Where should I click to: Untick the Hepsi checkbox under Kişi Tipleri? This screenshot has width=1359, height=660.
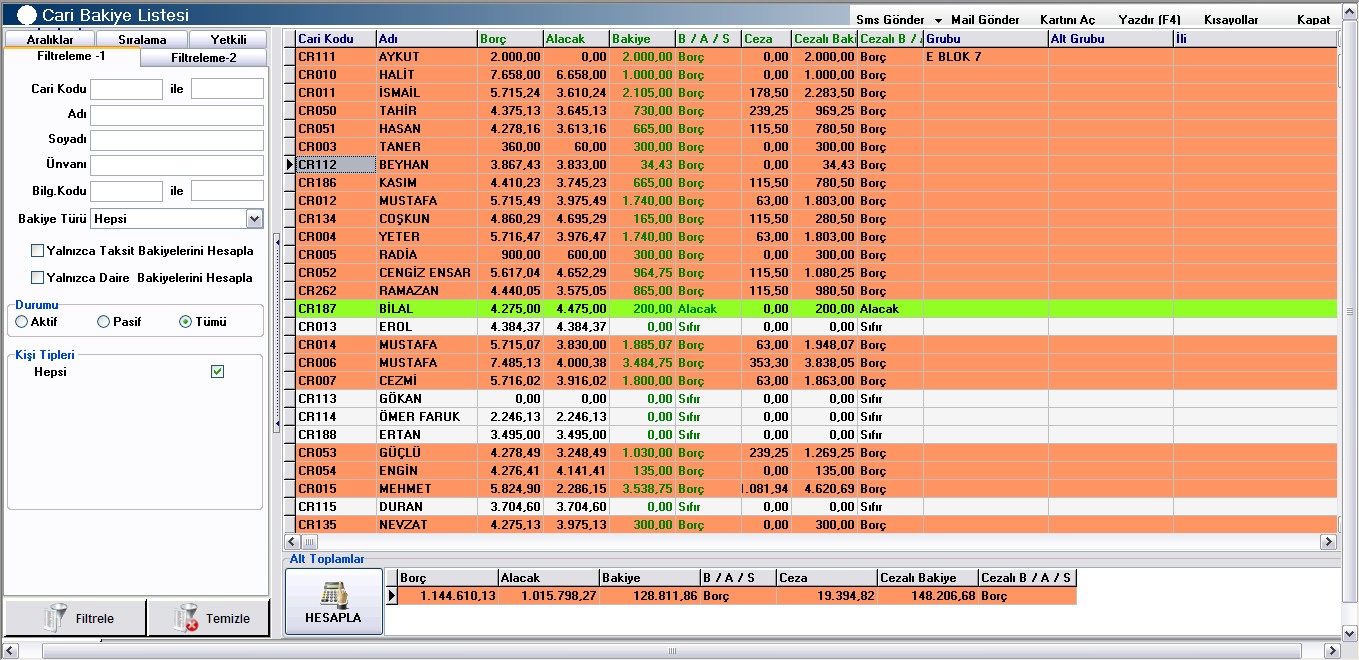point(218,372)
